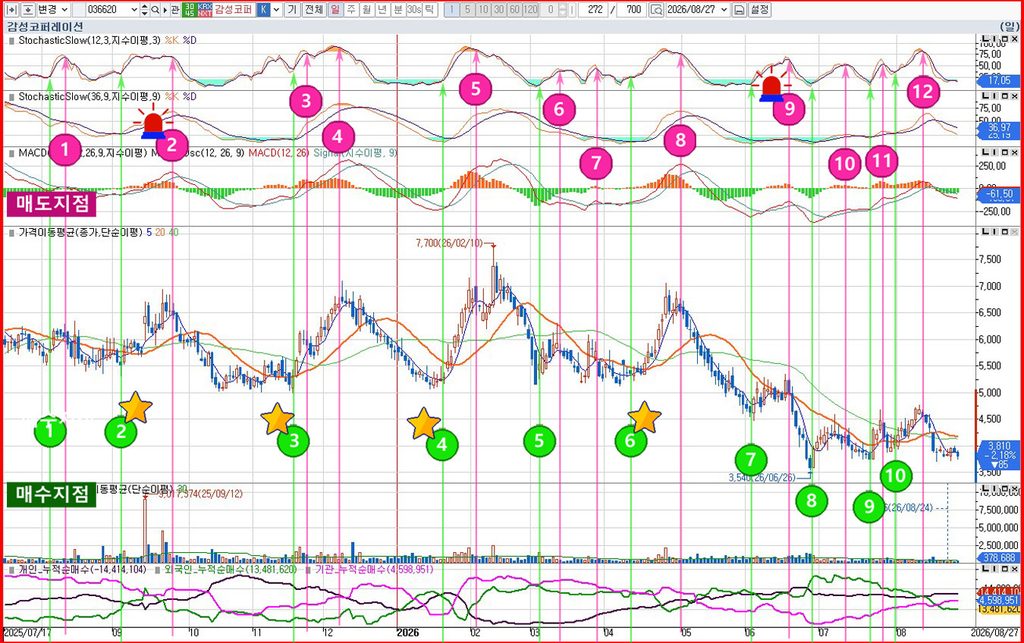The image size is (1024, 643).
Task: Maximize the investor net-buying pane at the bottom
Action: (x=1003, y=569)
